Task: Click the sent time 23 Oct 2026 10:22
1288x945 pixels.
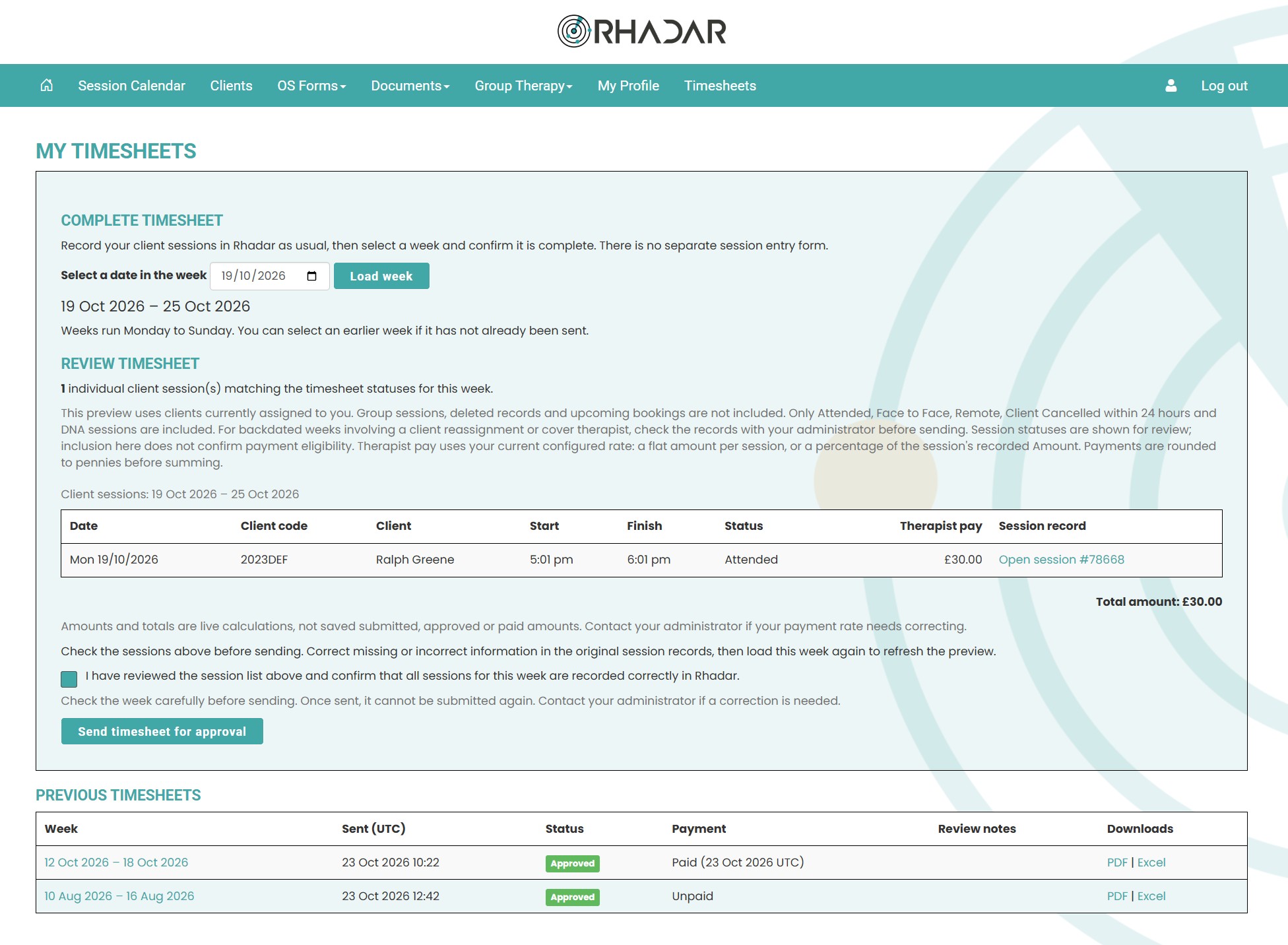Action: (391, 863)
